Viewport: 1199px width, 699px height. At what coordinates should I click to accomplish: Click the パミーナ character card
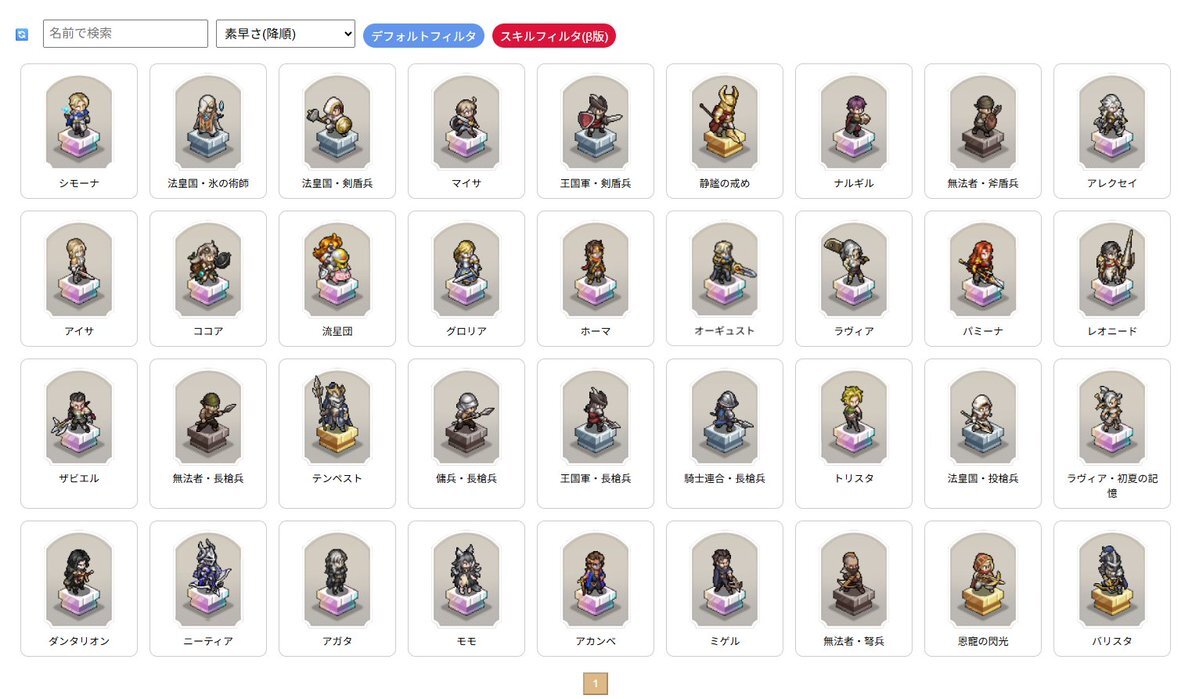coord(983,278)
